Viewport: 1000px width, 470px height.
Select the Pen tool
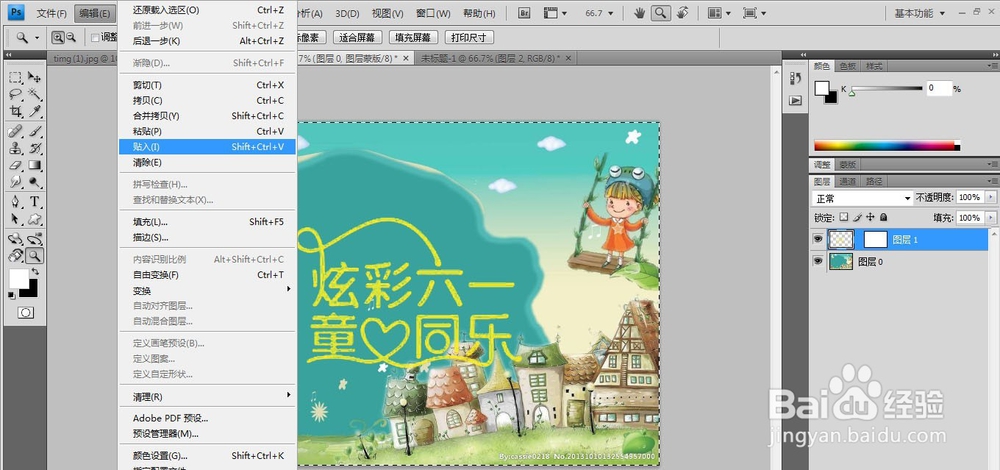coord(16,202)
